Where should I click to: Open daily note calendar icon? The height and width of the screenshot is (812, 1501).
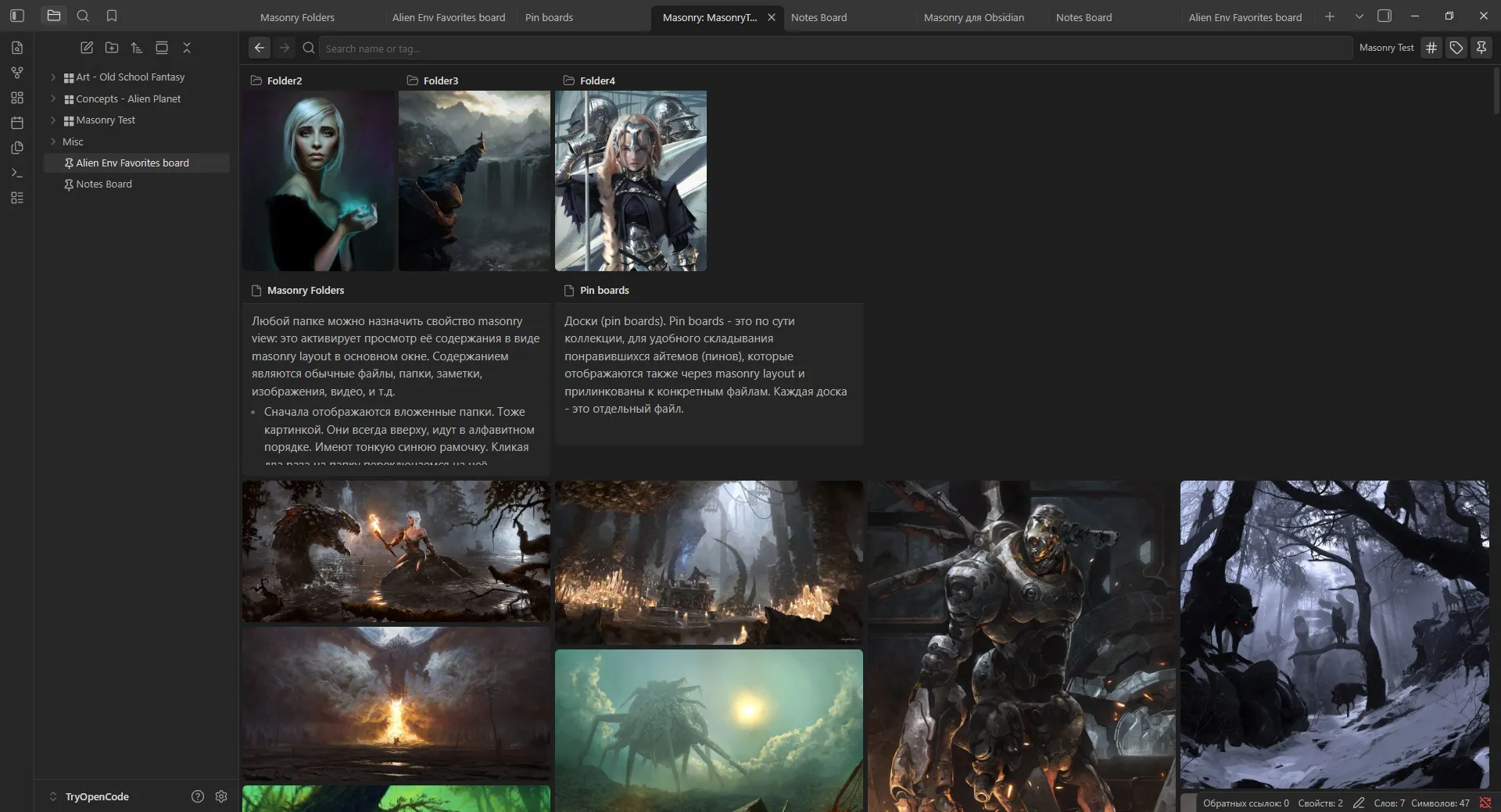[x=17, y=123]
